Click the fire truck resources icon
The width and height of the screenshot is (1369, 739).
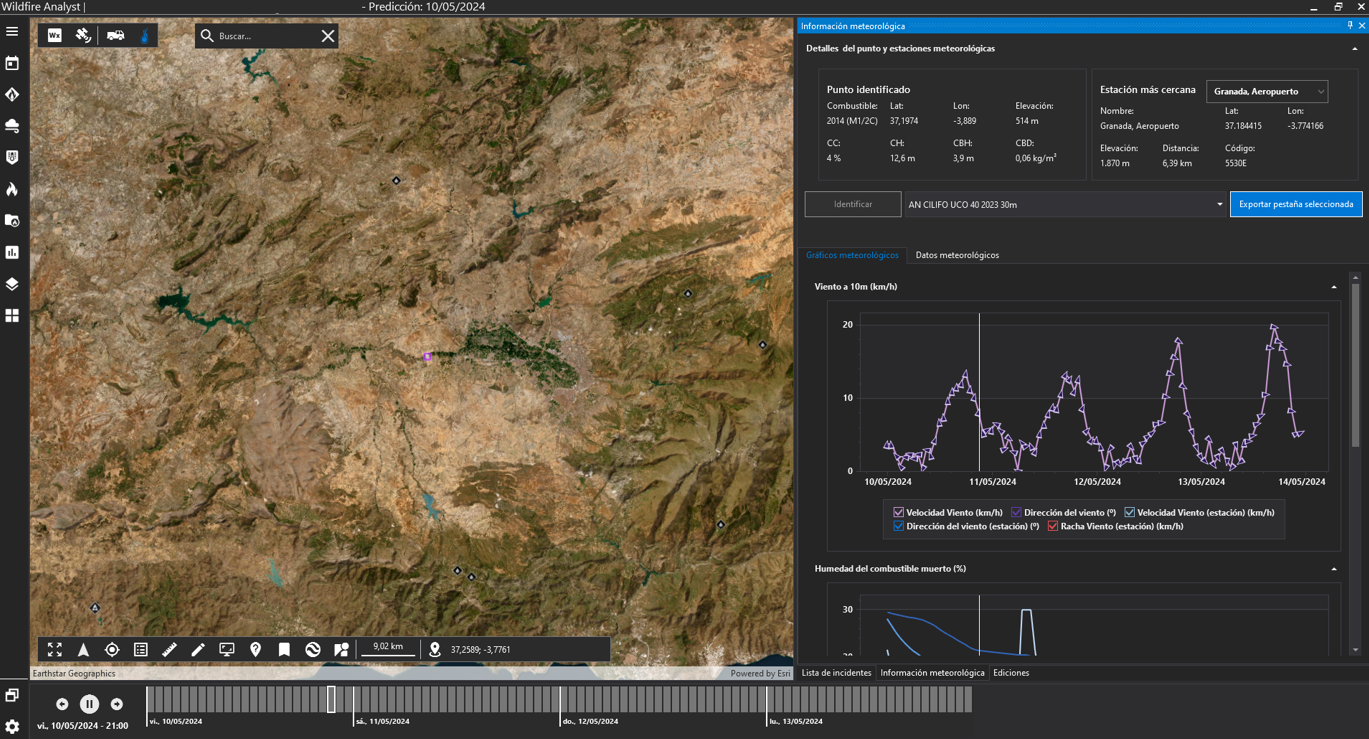coord(116,36)
